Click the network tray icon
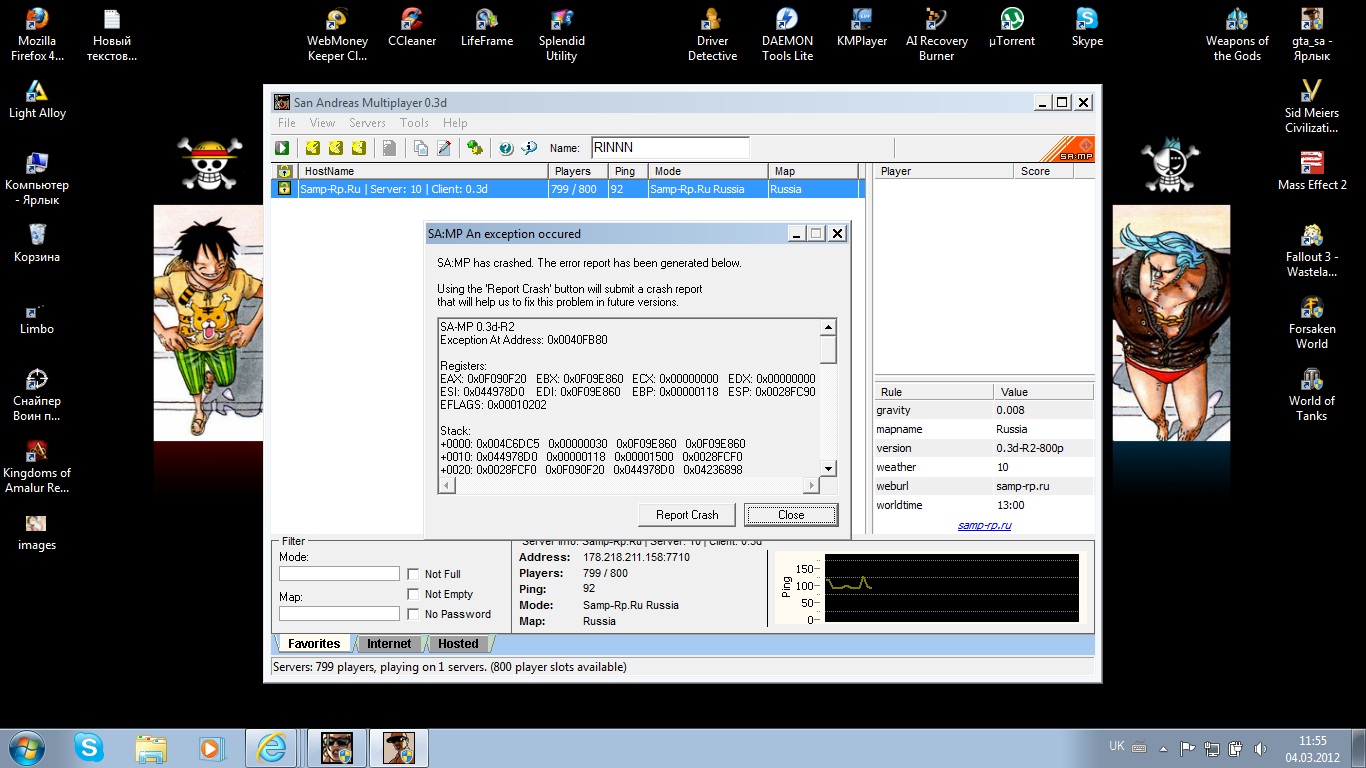This screenshot has width=1366, height=768. click(1212, 748)
